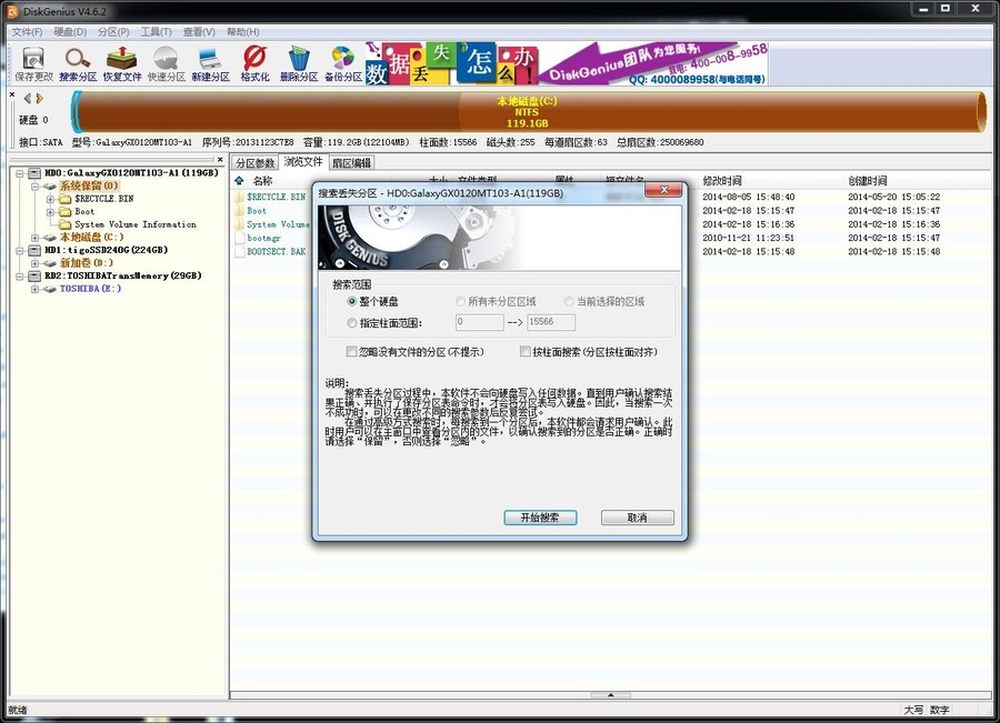Switch to the 分区参数 tab
Viewport: 1000px width, 723px height.
click(x=255, y=163)
